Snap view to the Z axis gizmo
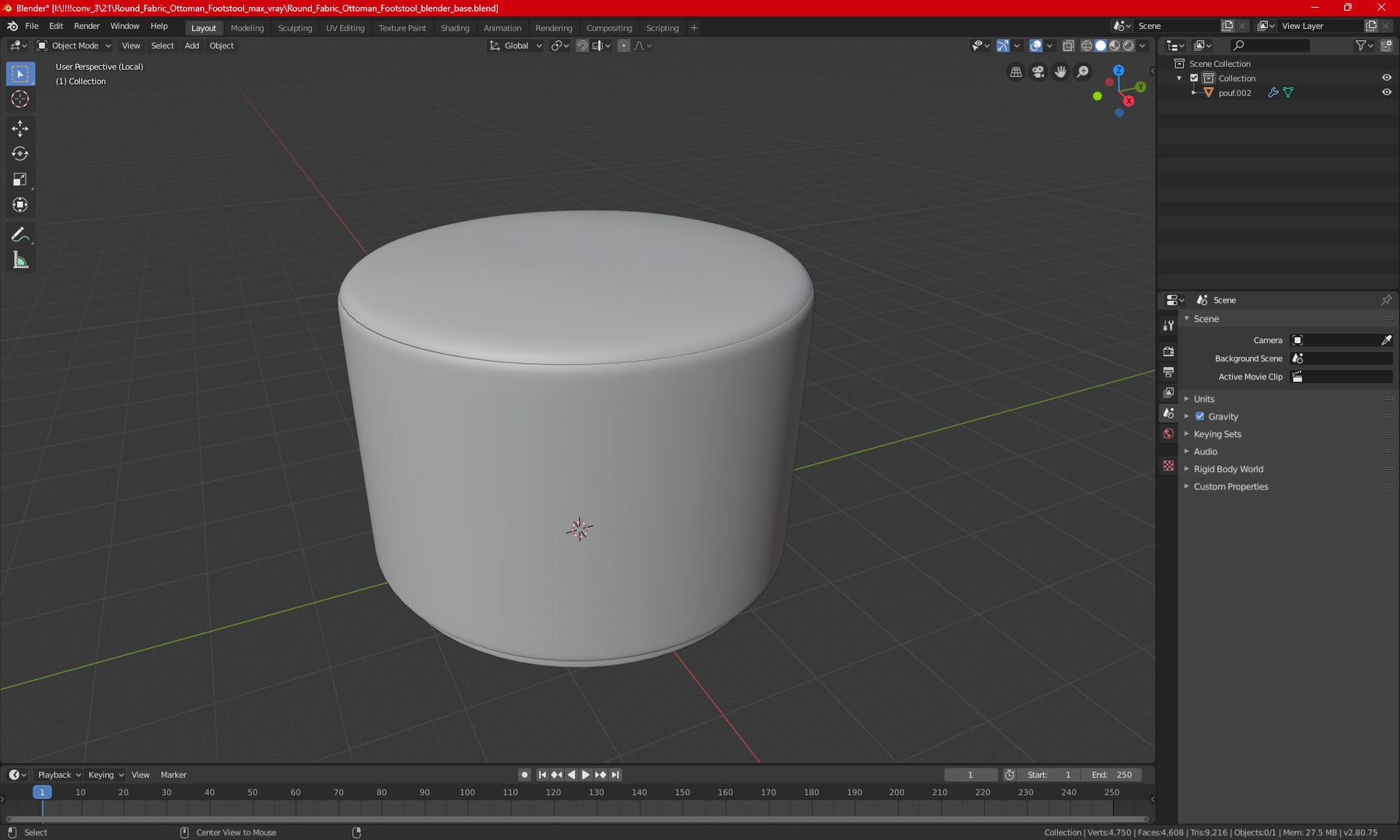1400x840 pixels. pos(1118,70)
